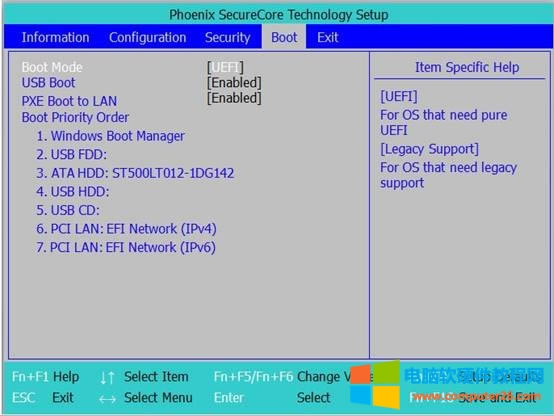Select the Boot tab

pos(284,37)
